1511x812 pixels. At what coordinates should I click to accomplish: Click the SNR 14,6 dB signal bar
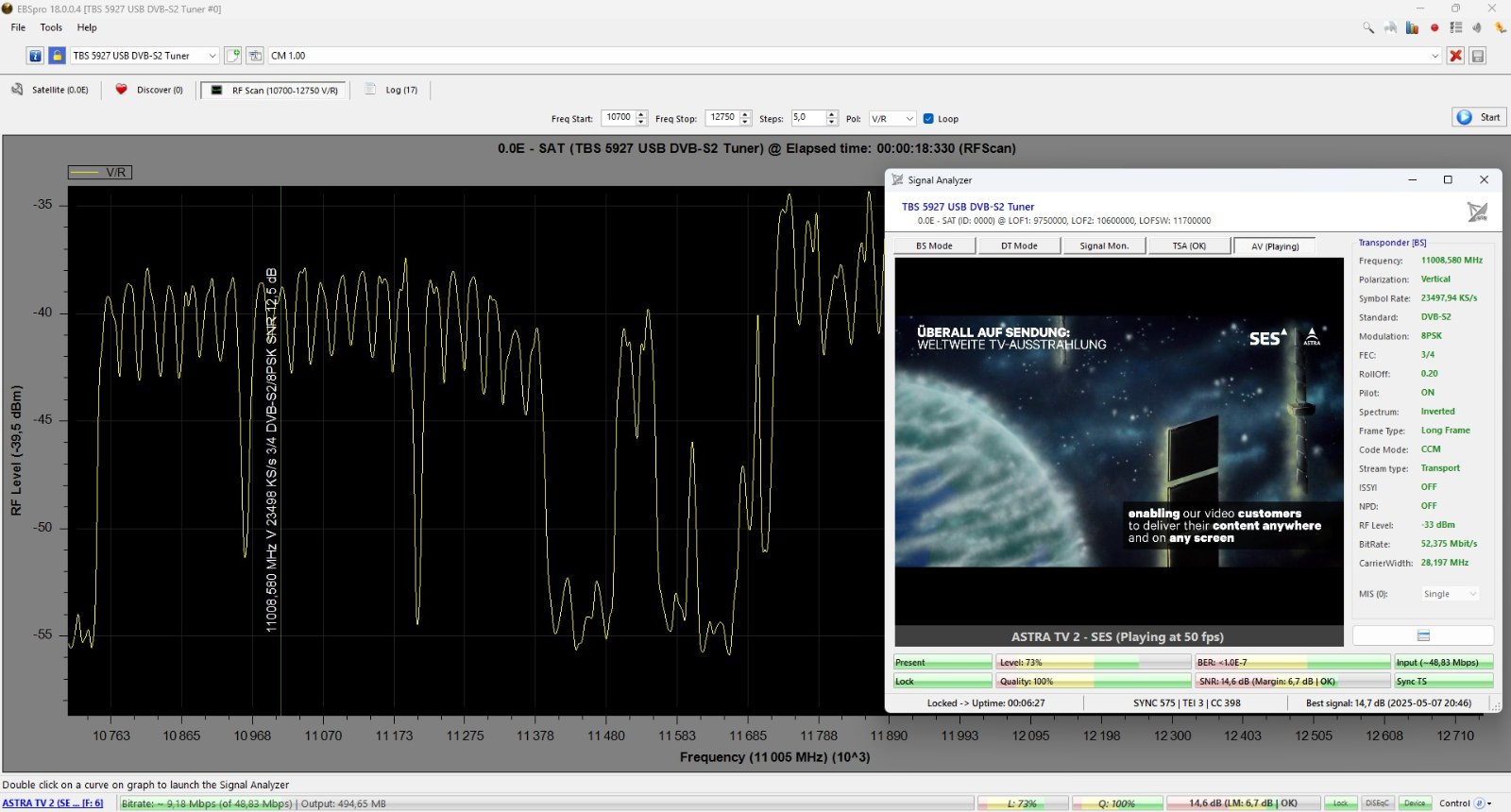click(1292, 682)
